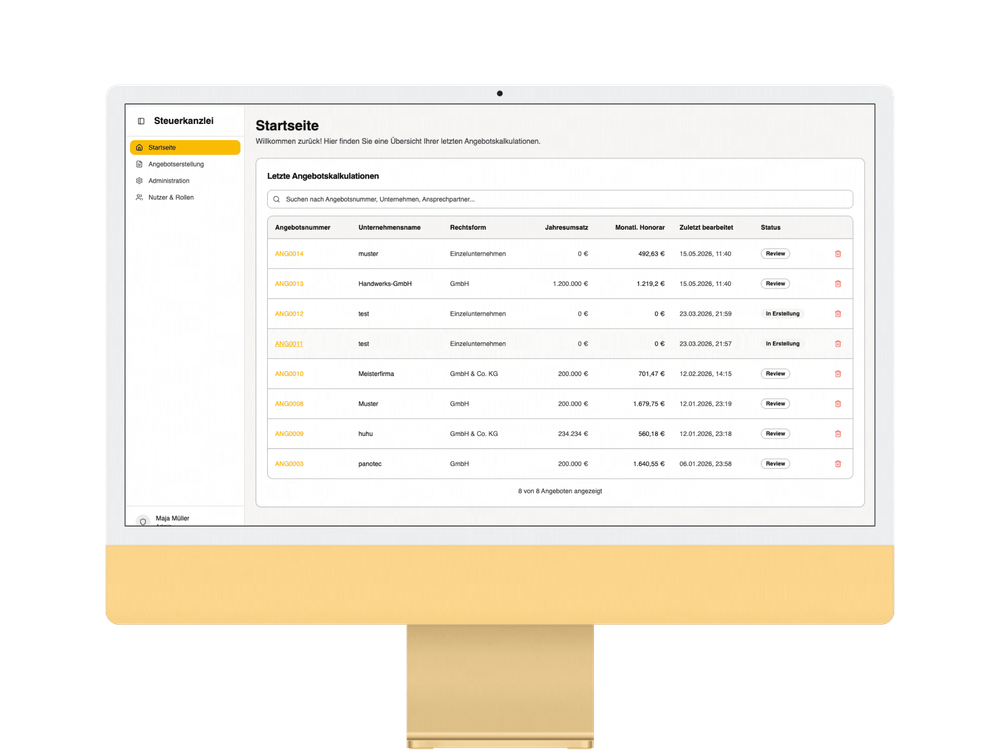The image size is (1000, 750).
Task: Click the document icon next to Angebotserstellung
Action: pos(139,164)
